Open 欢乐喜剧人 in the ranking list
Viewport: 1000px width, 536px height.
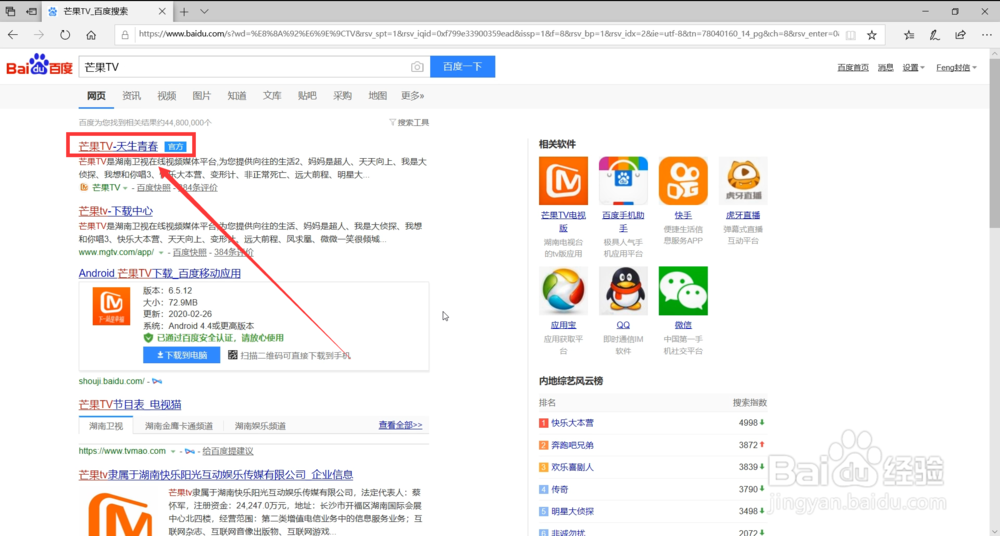click(572, 467)
